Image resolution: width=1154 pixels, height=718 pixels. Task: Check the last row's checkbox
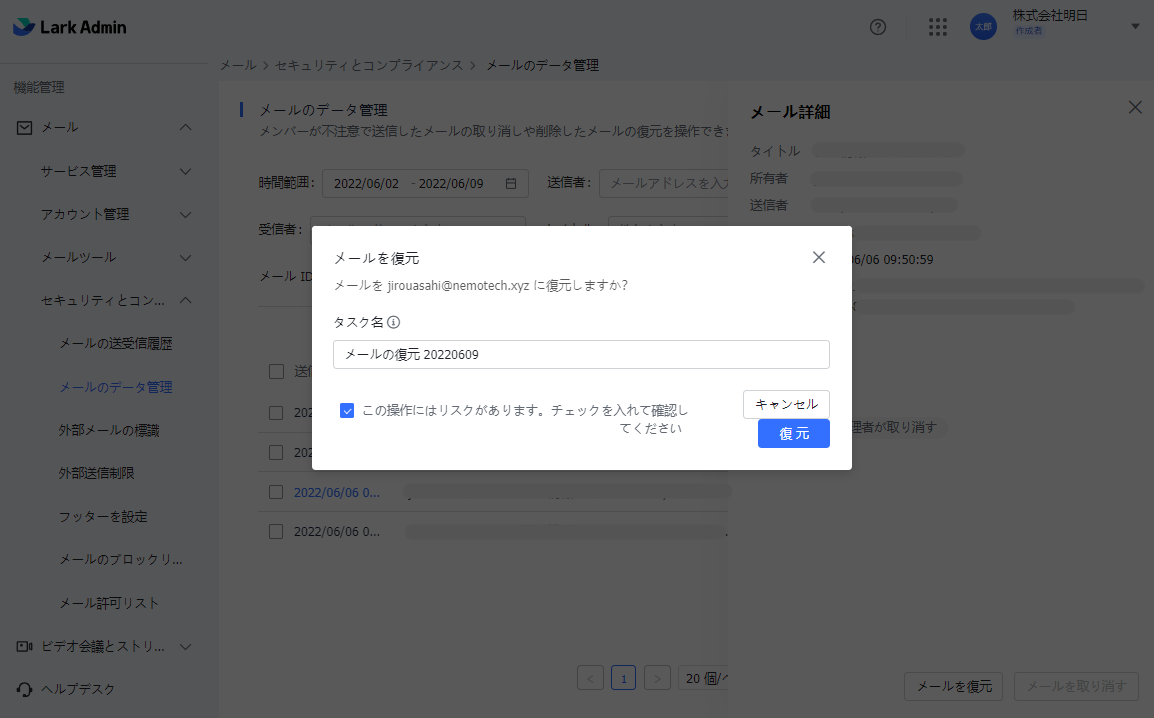[x=276, y=531]
